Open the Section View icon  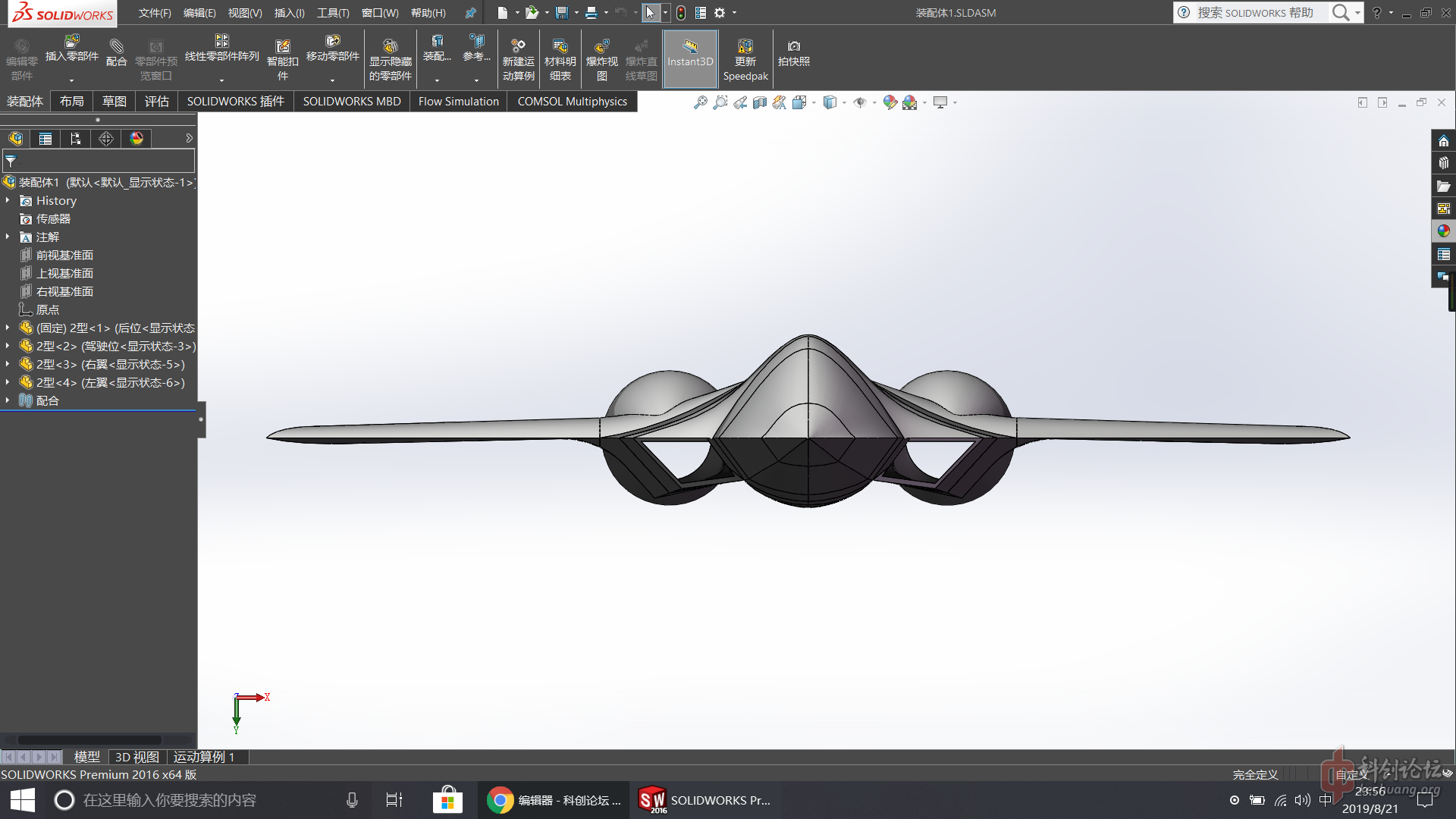coord(759,102)
